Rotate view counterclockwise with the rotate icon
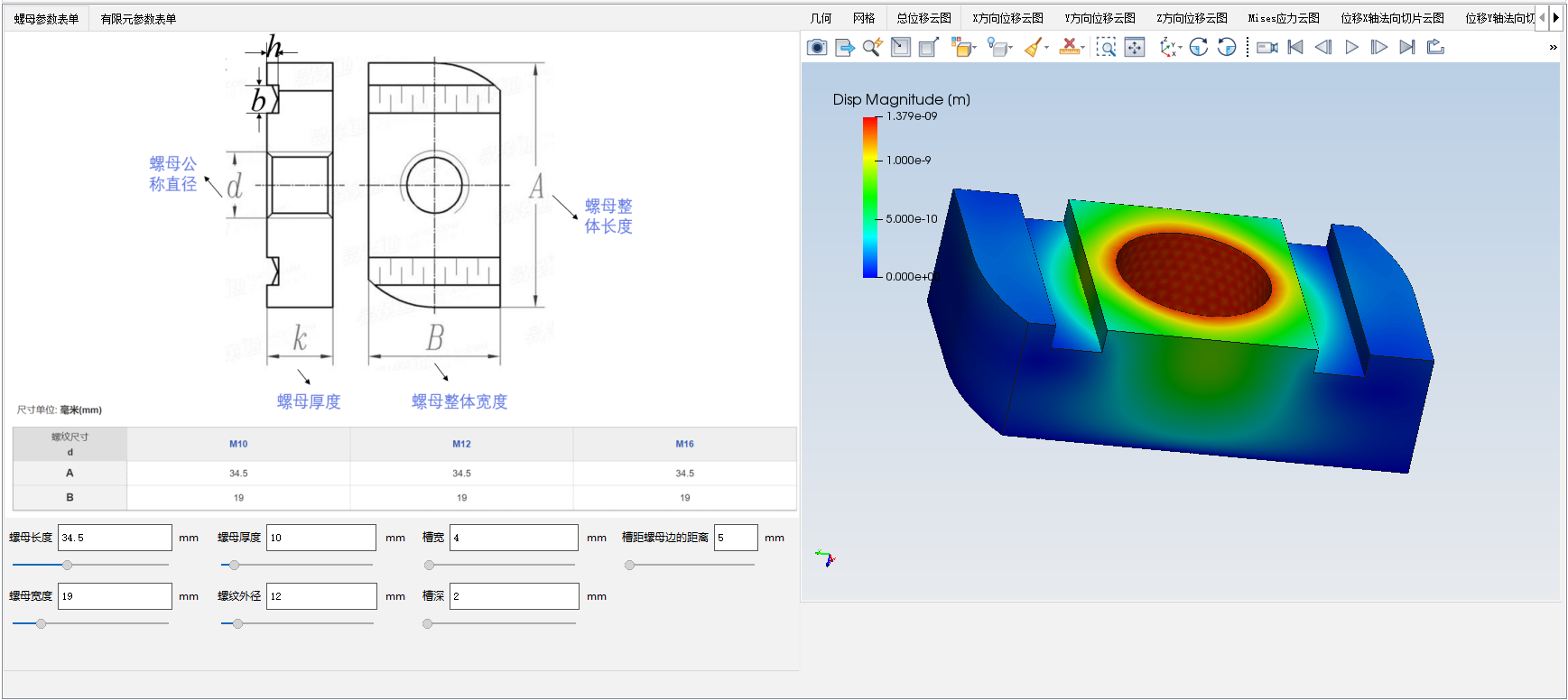The width and height of the screenshot is (1568, 700). [1227, 48]
